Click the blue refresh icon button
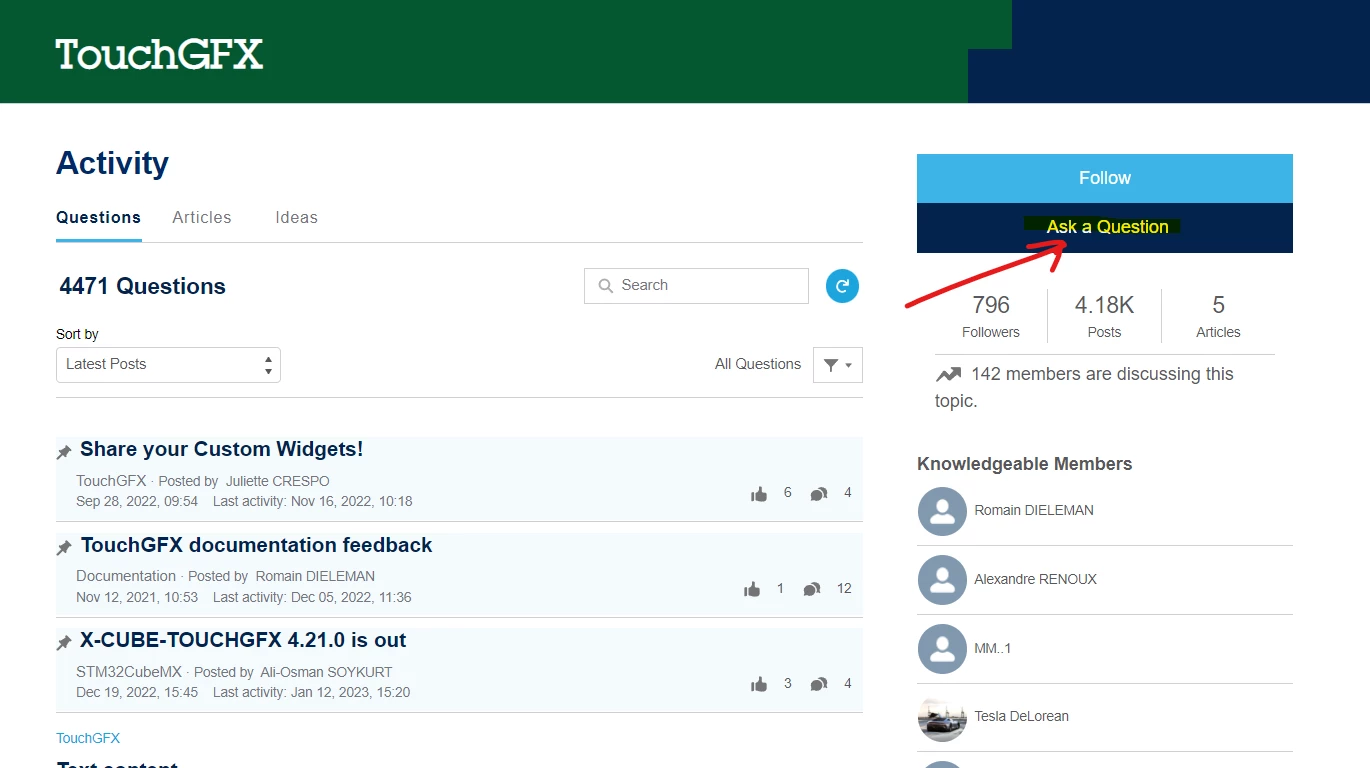 click(x=842, y=286)
